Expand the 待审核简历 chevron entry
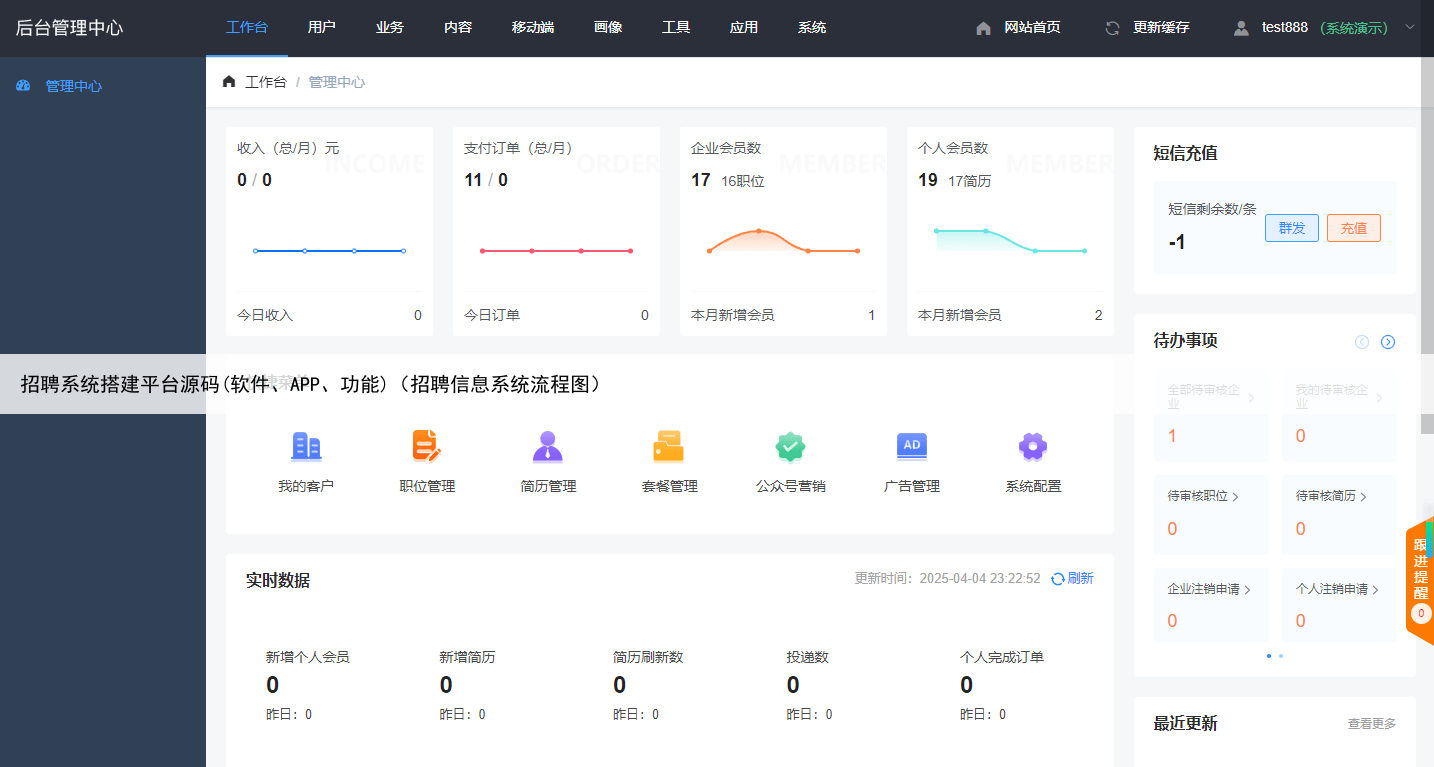This screenshot has height=767, width=1434. [x=1363, y=497]
